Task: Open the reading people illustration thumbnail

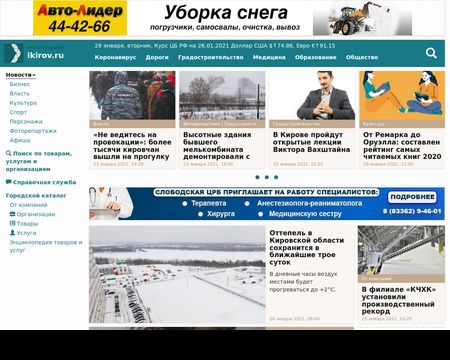Action: [402, 95]
